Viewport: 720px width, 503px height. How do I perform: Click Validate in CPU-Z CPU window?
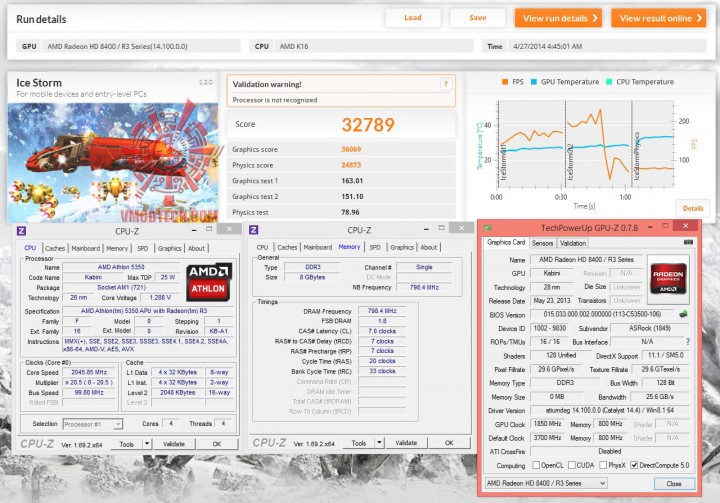pos(174,444)
